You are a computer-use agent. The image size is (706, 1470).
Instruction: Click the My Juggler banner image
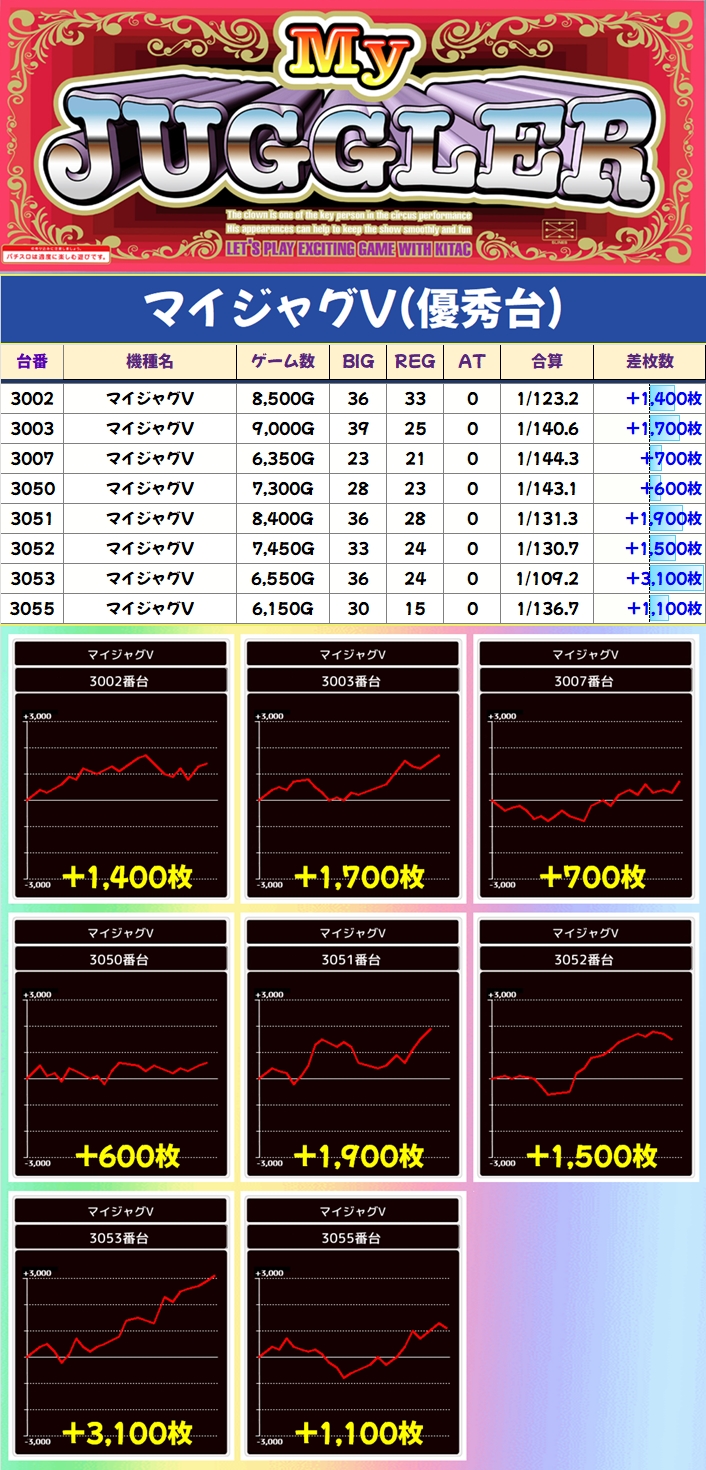[353, 137]
